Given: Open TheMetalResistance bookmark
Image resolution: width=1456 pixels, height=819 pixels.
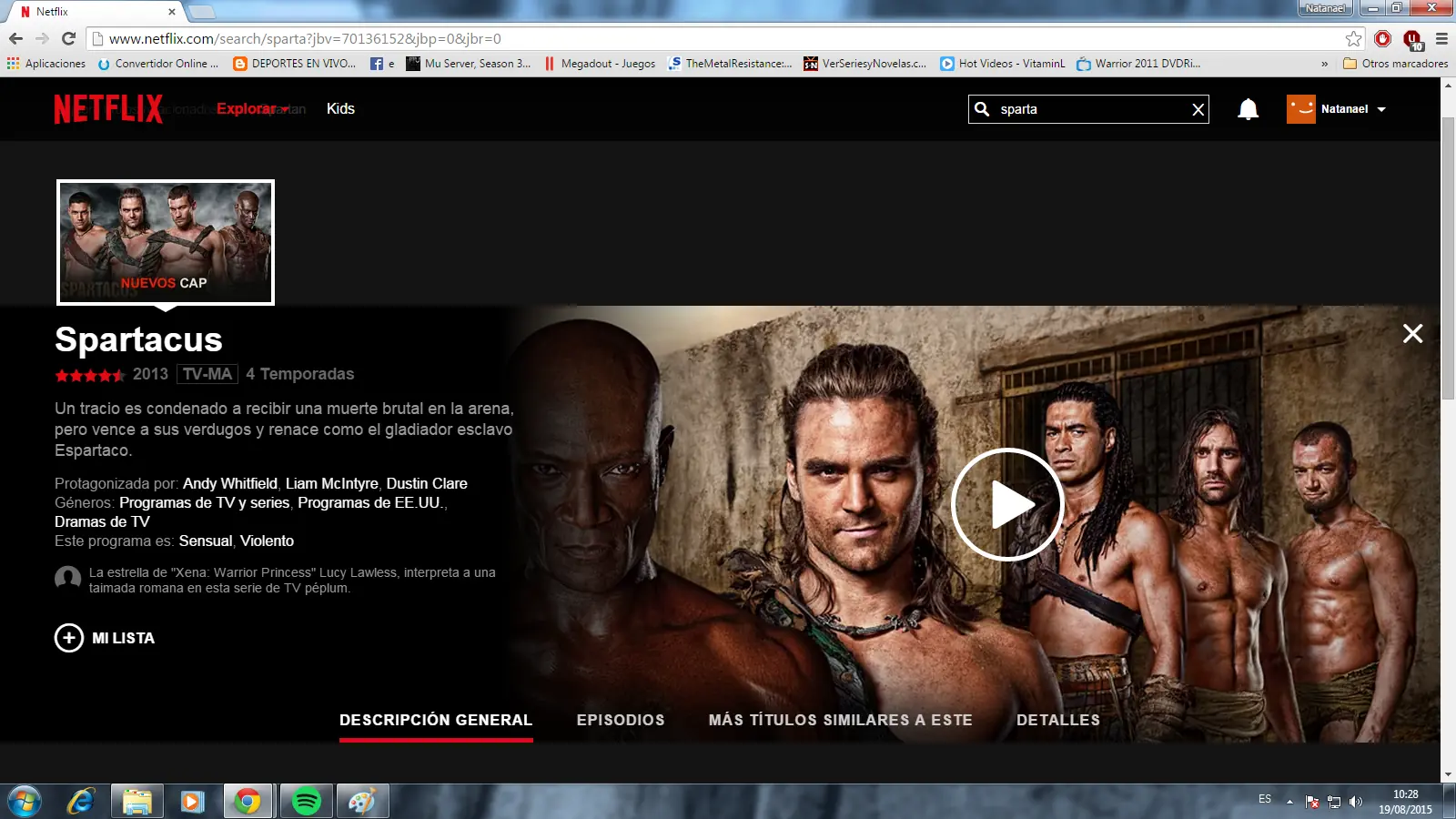Looking at the screenshot, I should pyautogui.click(x=730, y=64).
